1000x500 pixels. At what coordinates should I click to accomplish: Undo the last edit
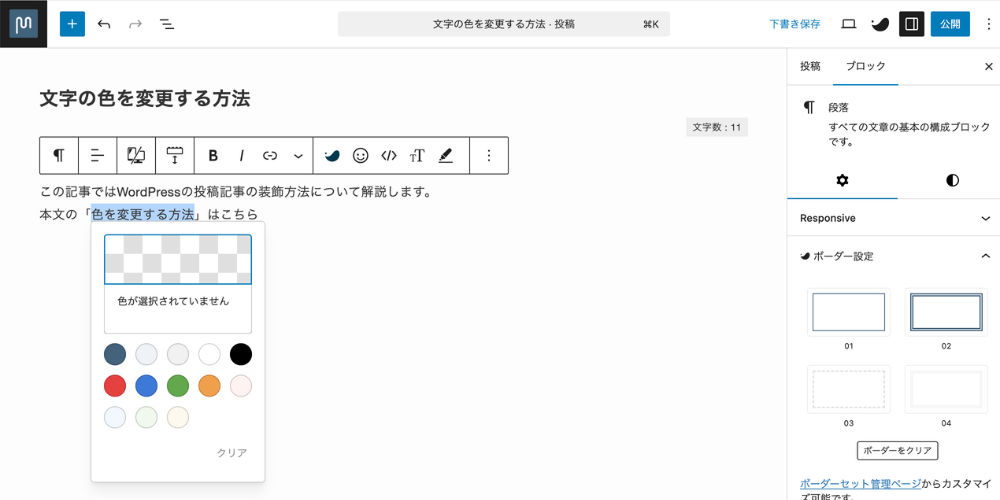tap(104, 24)
